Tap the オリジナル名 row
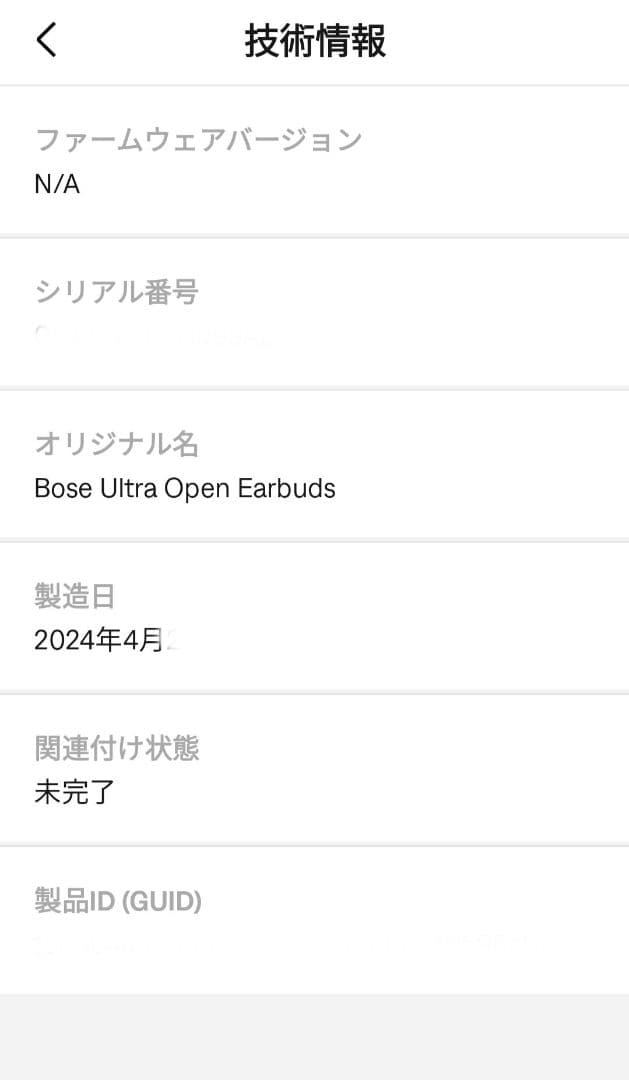629x1080 pixels. point(314,465)
